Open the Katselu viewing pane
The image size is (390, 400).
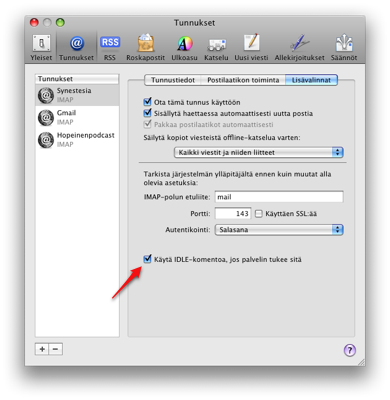coord(216,47)
